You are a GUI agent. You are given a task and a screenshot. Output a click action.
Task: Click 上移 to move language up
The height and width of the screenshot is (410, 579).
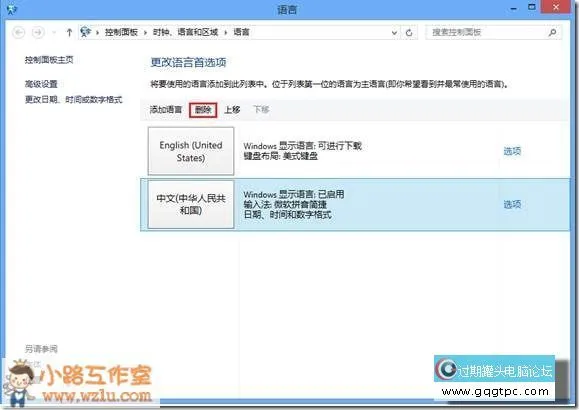[232, 110]
